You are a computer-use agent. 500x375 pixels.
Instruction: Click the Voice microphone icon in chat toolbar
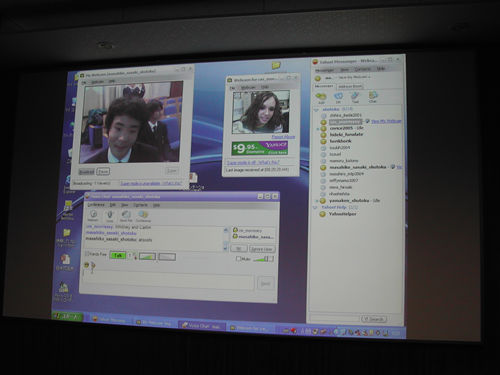109,216
